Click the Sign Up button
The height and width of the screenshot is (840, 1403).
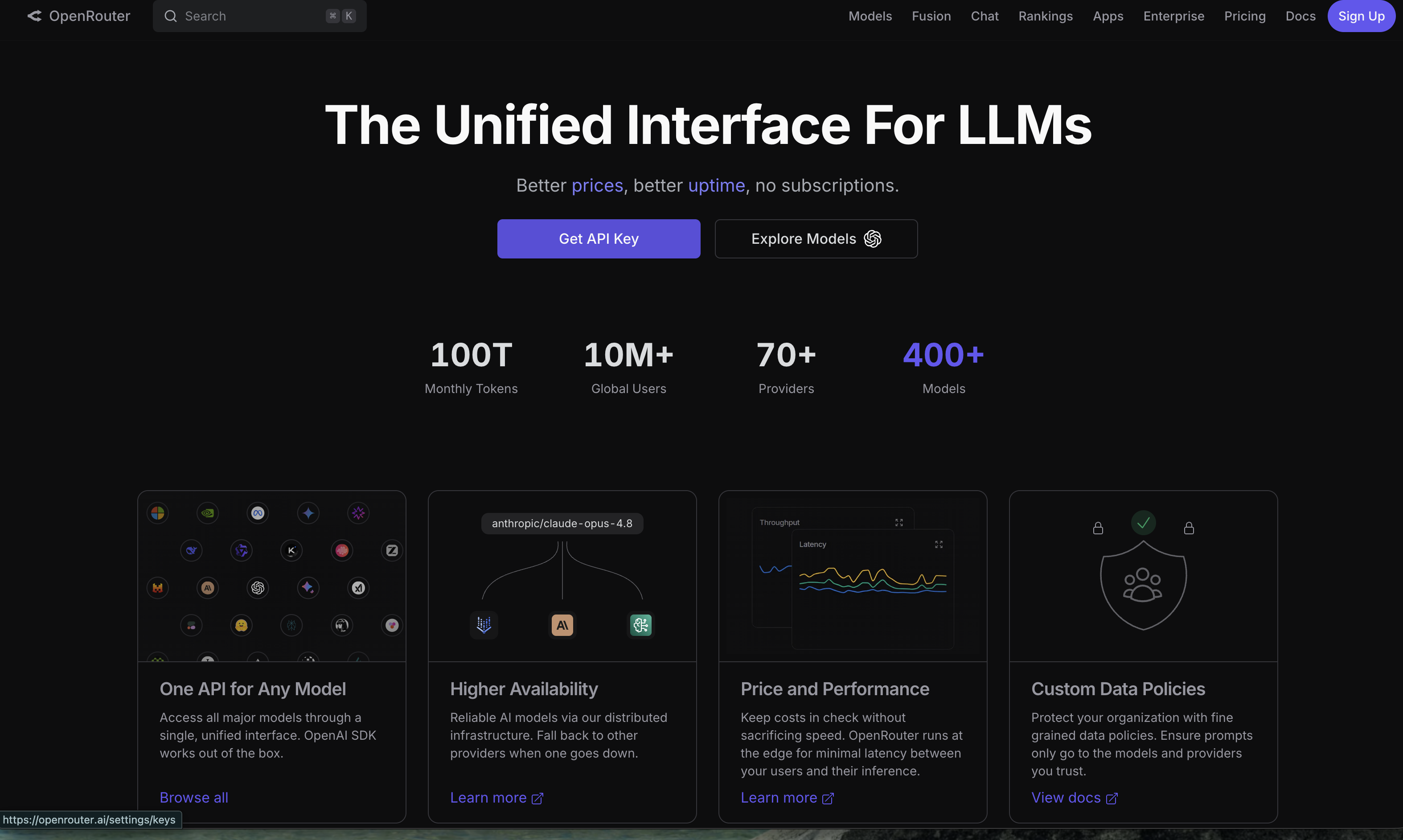tap(1361, 16)
